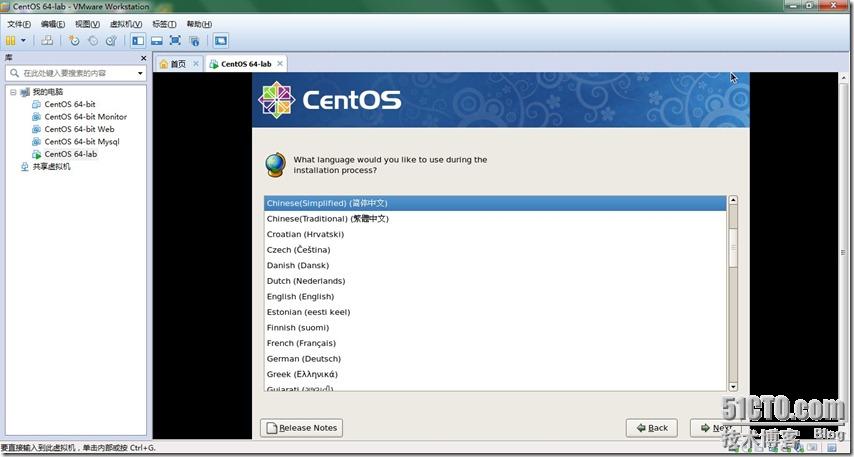The width and height of the screenshot is (854, 457).
Task: Open the 标签(T) menu
Action: pyautogui.click(x=164, y=24)
